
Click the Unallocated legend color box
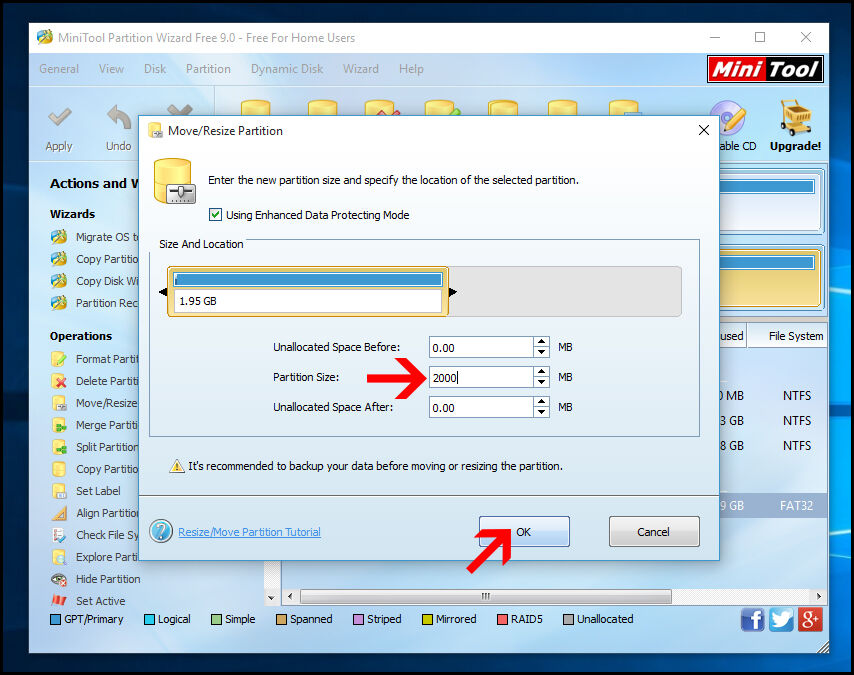[x=568, y=619]
